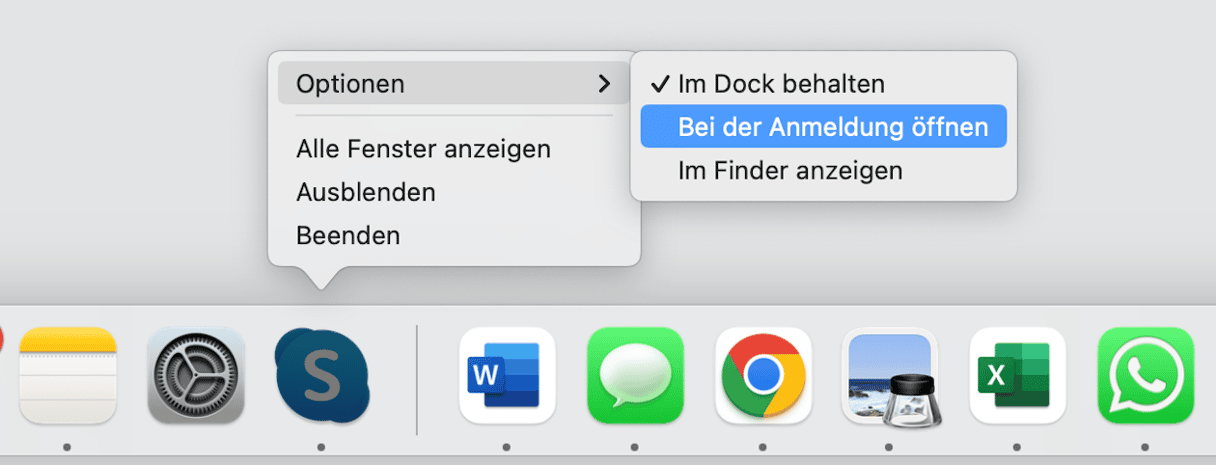Click the Skype icon in the Dock
Screen dimensions: 1216x465
[x=321, y=375]
